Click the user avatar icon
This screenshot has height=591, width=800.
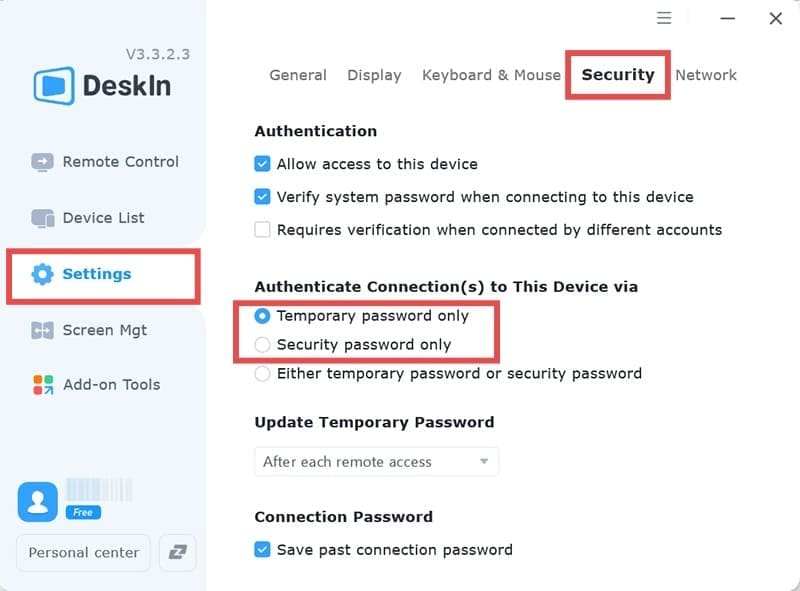[37, 502]
